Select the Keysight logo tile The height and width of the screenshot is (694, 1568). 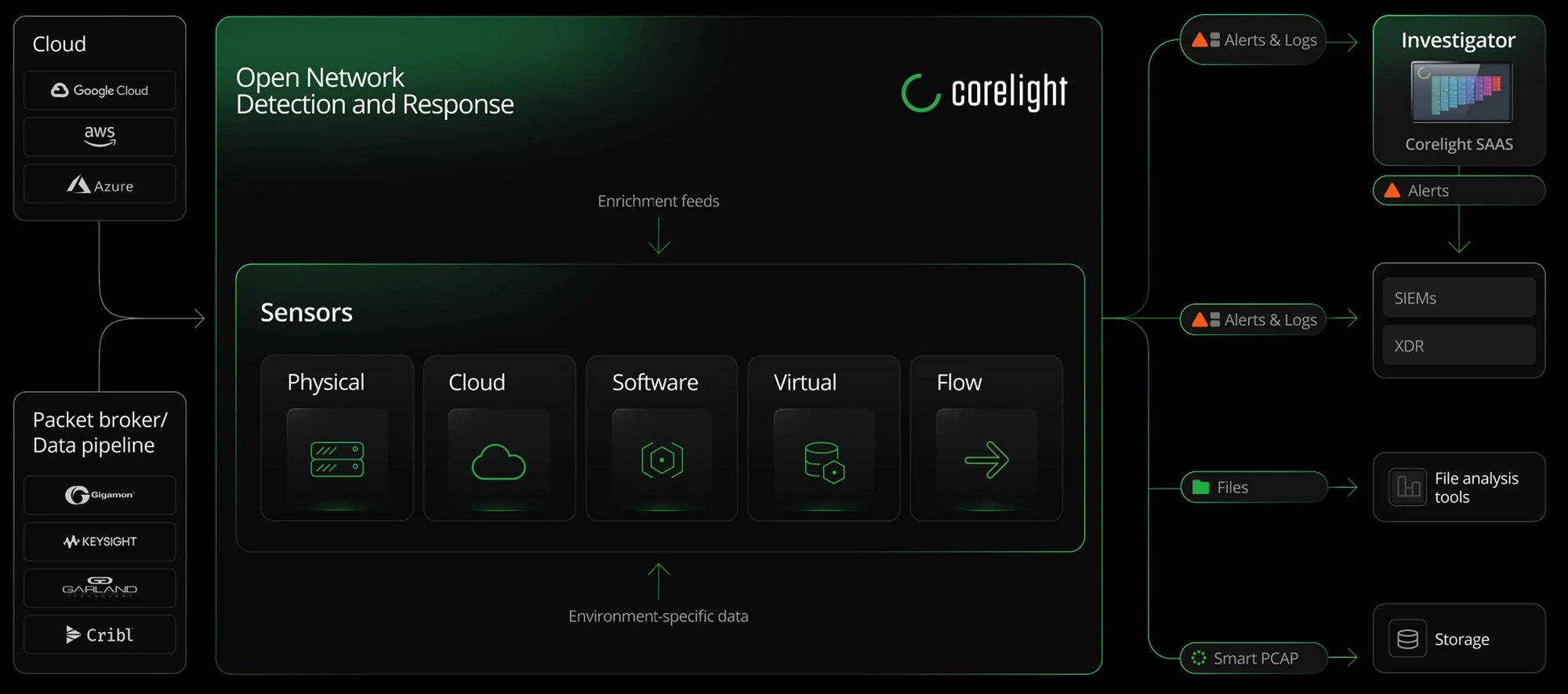[x=100, y=541]
